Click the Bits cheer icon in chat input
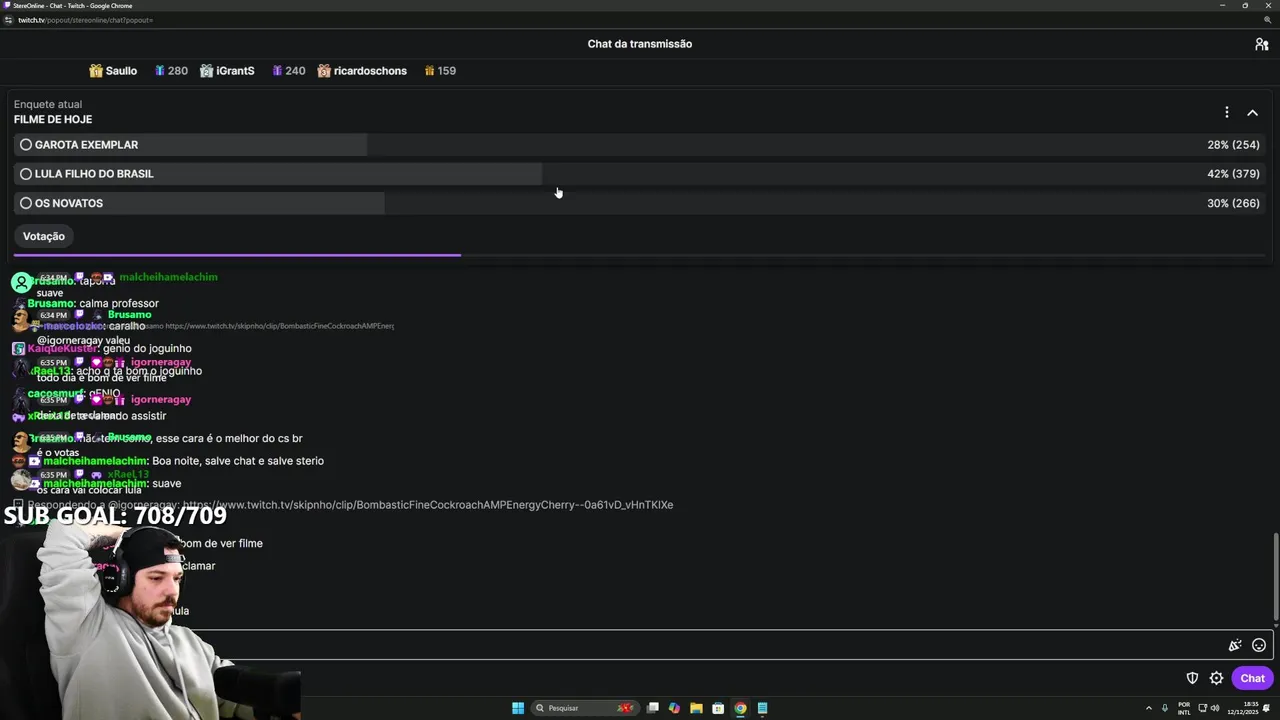This screenshot has width=1280, height=720. click(1235, 645)
